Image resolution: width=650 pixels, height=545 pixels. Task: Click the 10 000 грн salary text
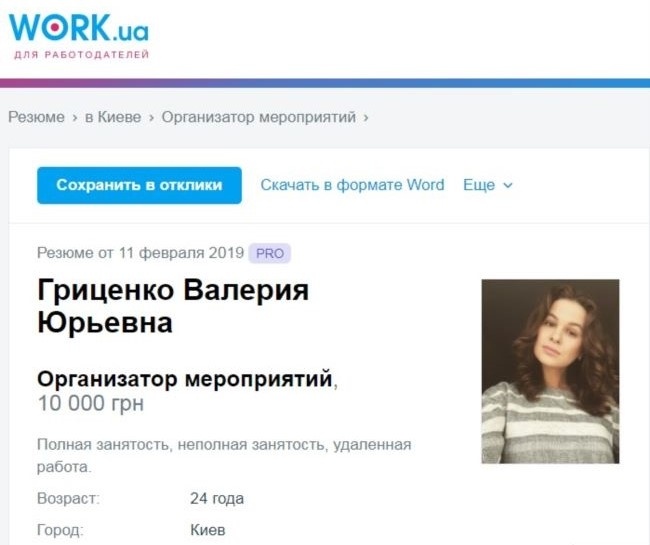tap(91, 403)
